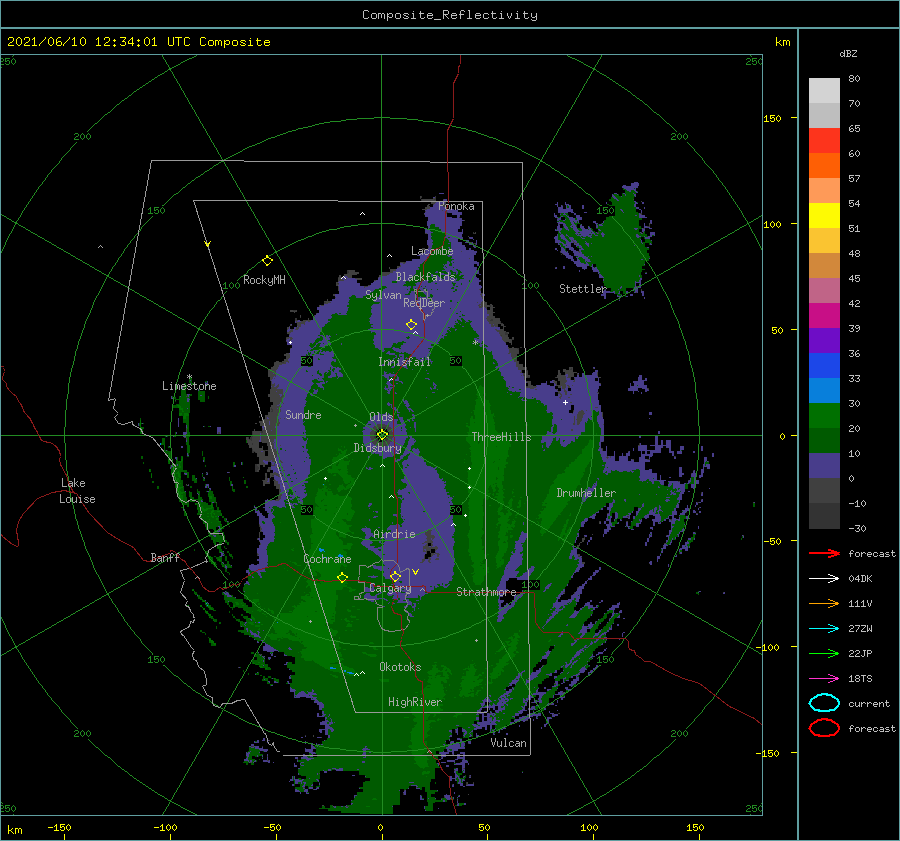Click the Ponoka city label
900x841 pixels.
456,206
